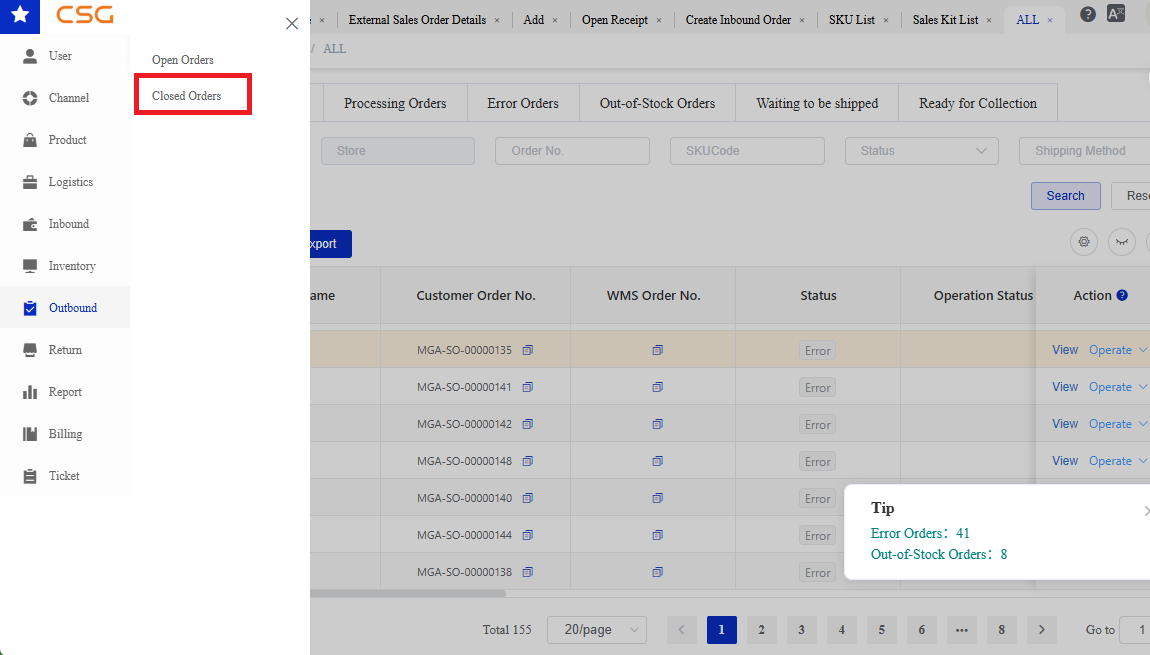The width and height of the screenshot is (1150, 655).
Task: Select the Outbound menu item
Action: click(65, 307)
